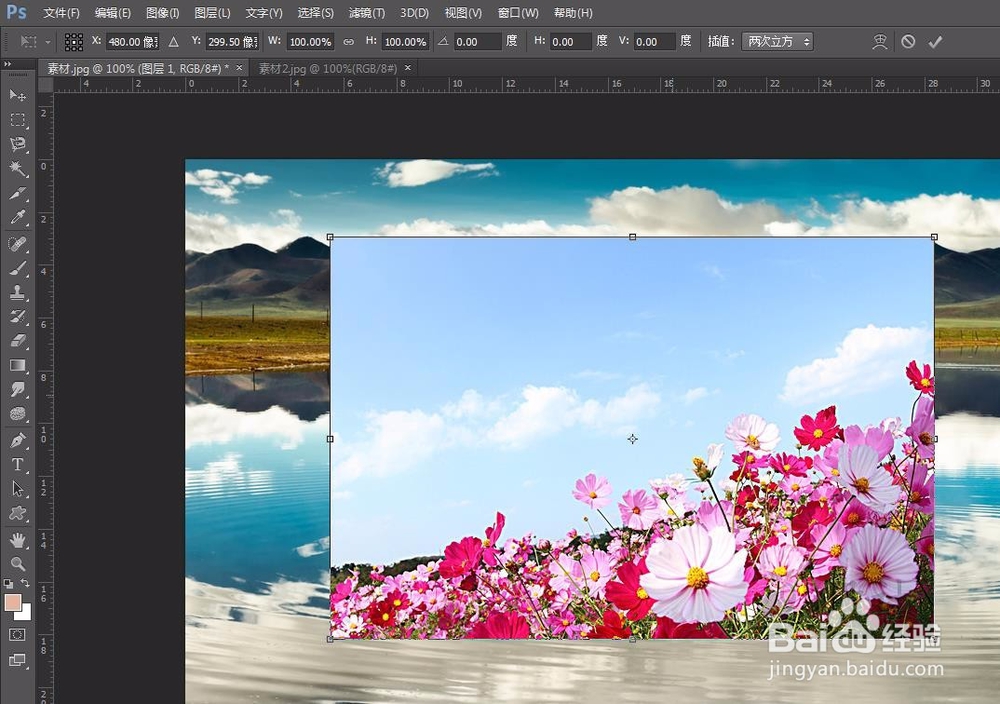The width and height of the screenshot is (1000, 704).
Task: Open the 图像(I) menu
Action: 163,13
